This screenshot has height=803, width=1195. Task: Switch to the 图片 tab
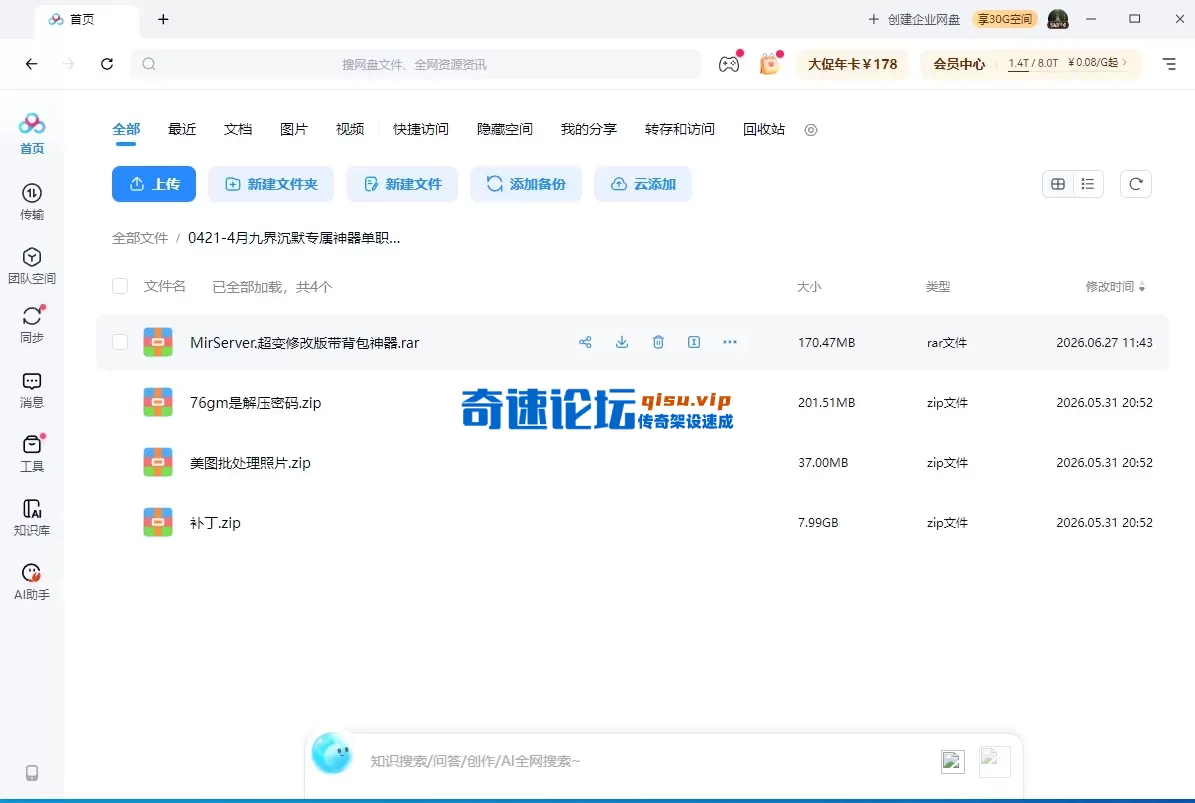(x=293, y=130)
